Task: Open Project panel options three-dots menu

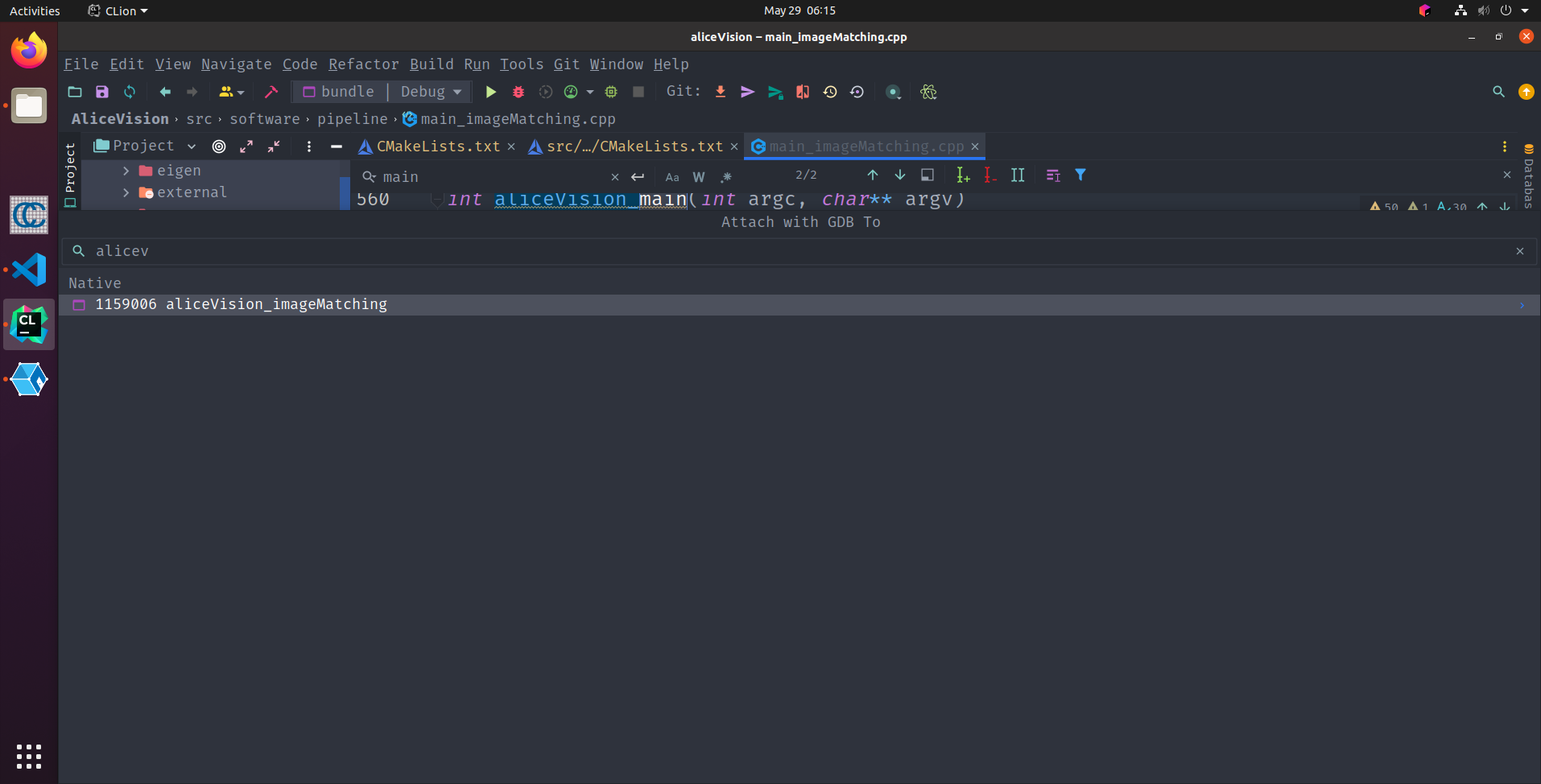Action: 309,146
